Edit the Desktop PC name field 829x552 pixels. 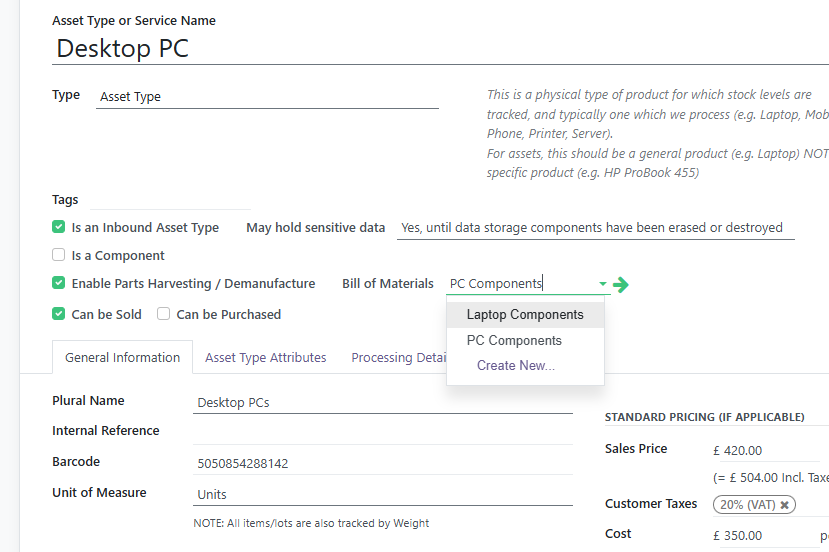tap(440, 48)
